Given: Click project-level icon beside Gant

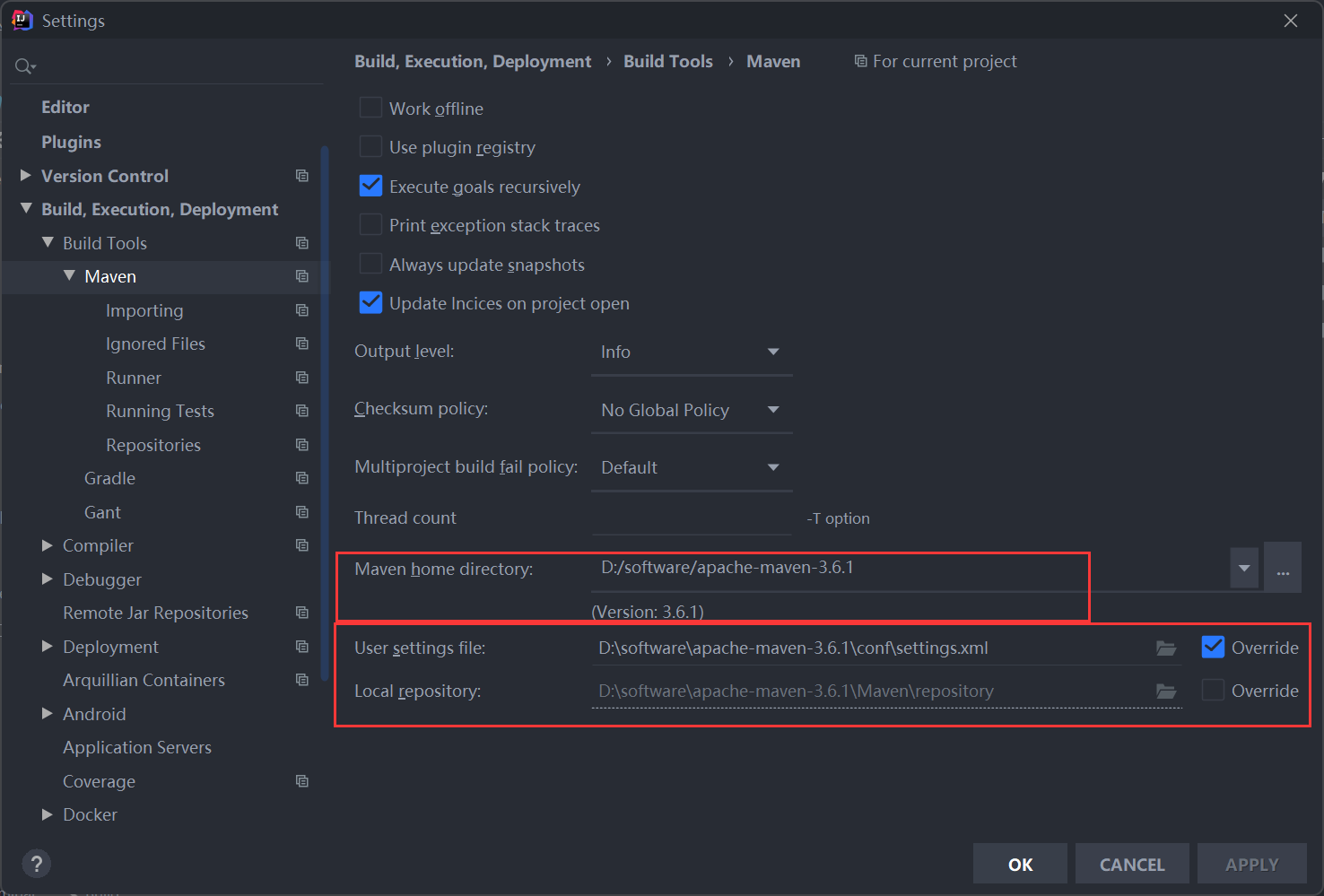Looking at the screenshot, I should 302,512.
